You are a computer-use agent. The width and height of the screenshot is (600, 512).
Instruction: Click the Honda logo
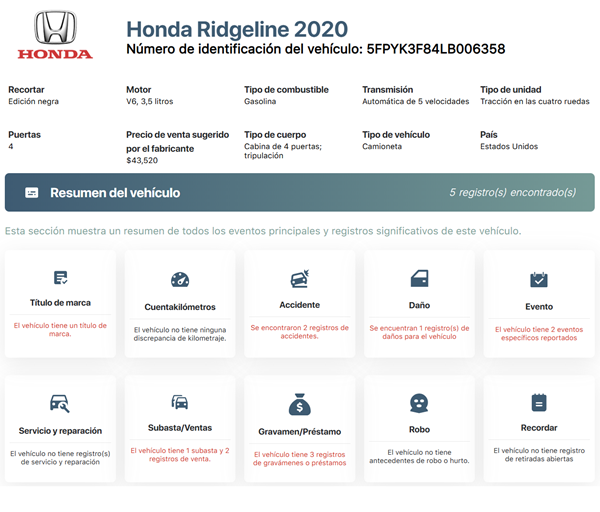(x=55, y=35)
